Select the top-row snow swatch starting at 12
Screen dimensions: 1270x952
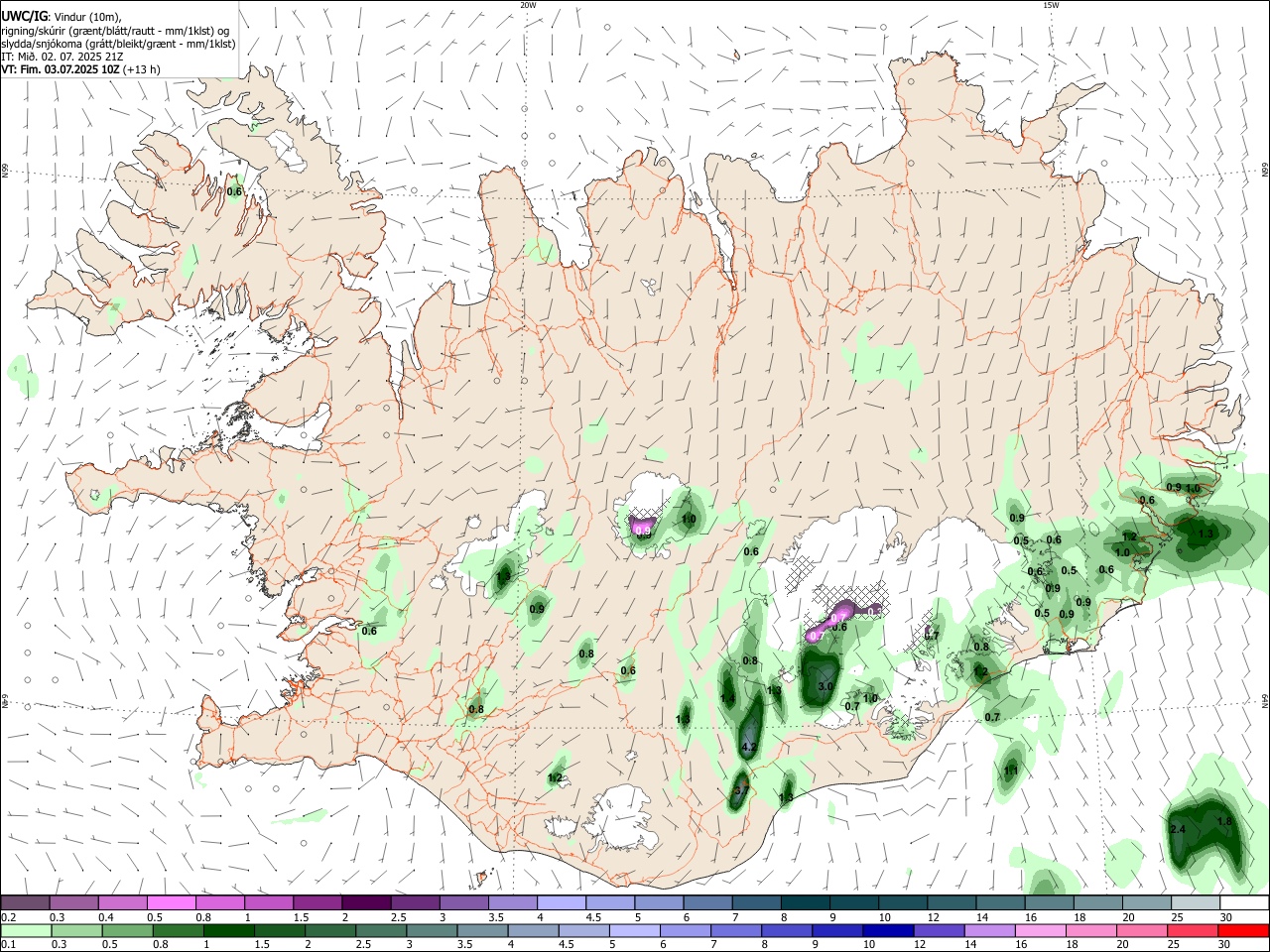pyautogui.click(x=952, y=903)
